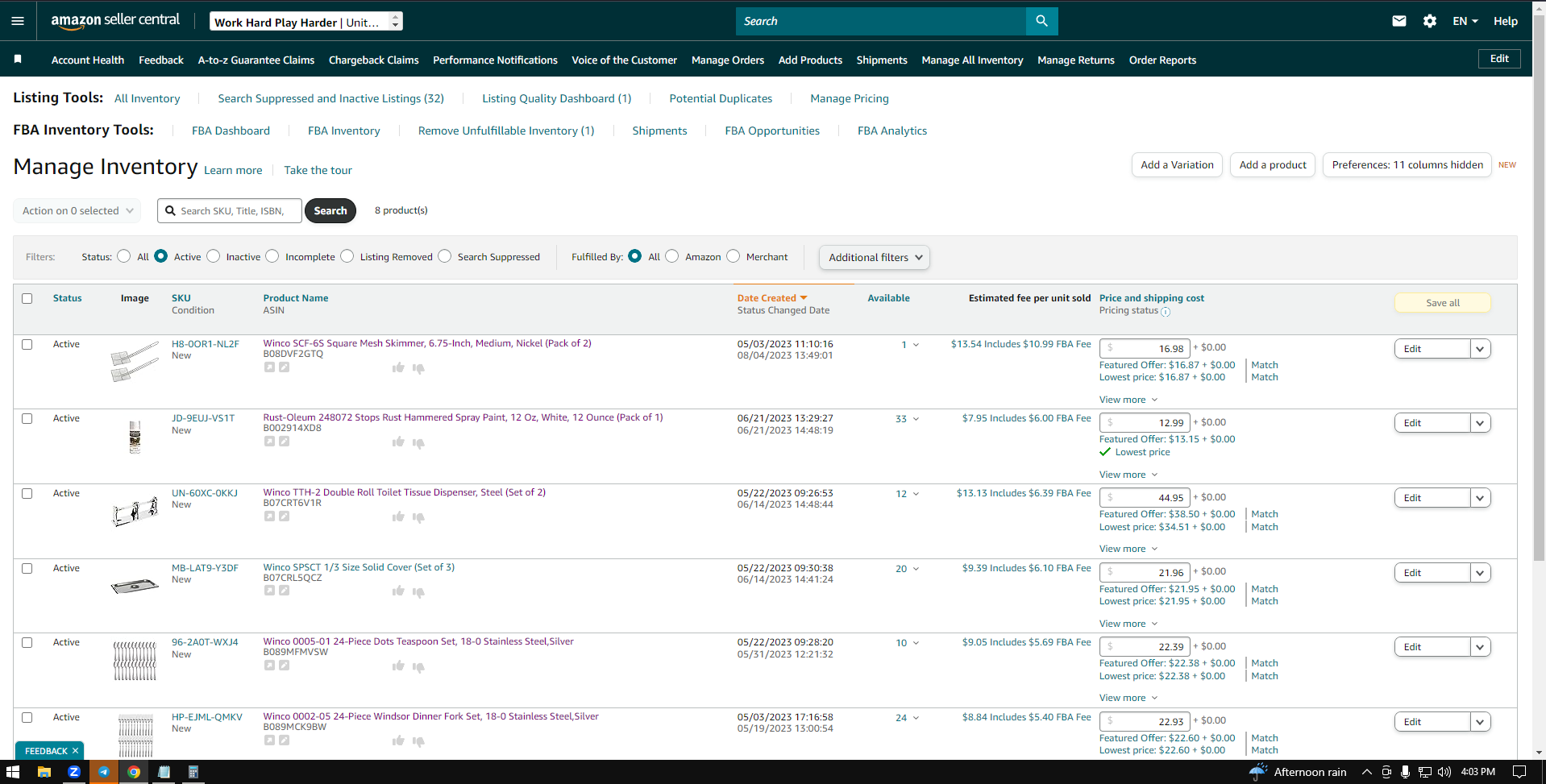Click thumbs up for Winco Teaspoon Set
1546x784 pixels.
[398, 666]
